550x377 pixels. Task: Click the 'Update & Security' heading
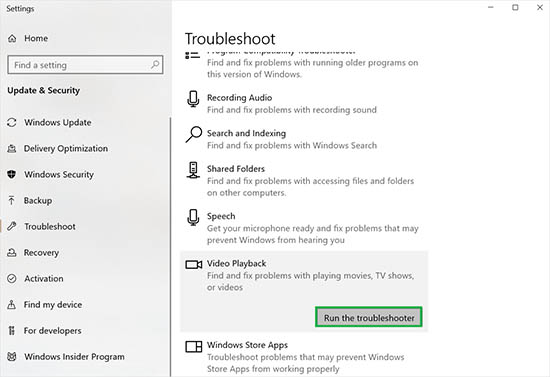[43, 90]
